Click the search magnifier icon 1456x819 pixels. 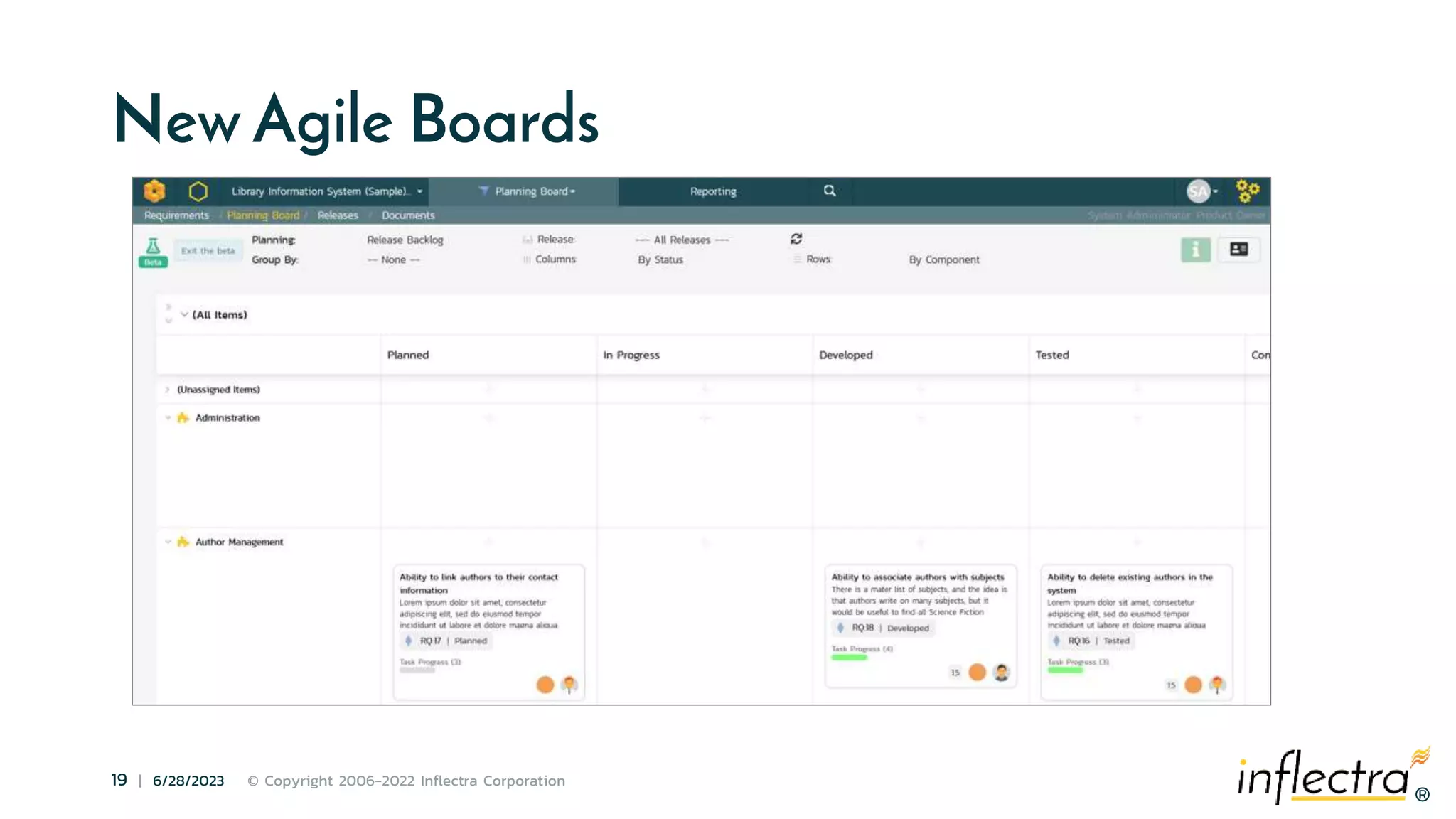coord(830,191)
